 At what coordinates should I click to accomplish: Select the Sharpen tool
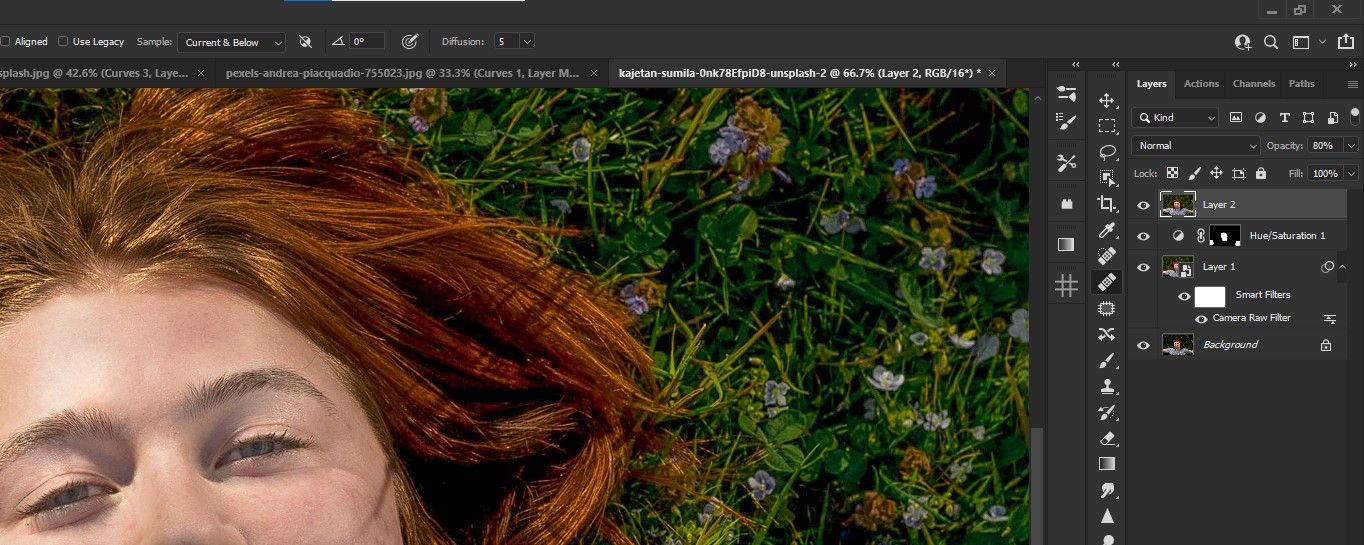pos(1107,516)
